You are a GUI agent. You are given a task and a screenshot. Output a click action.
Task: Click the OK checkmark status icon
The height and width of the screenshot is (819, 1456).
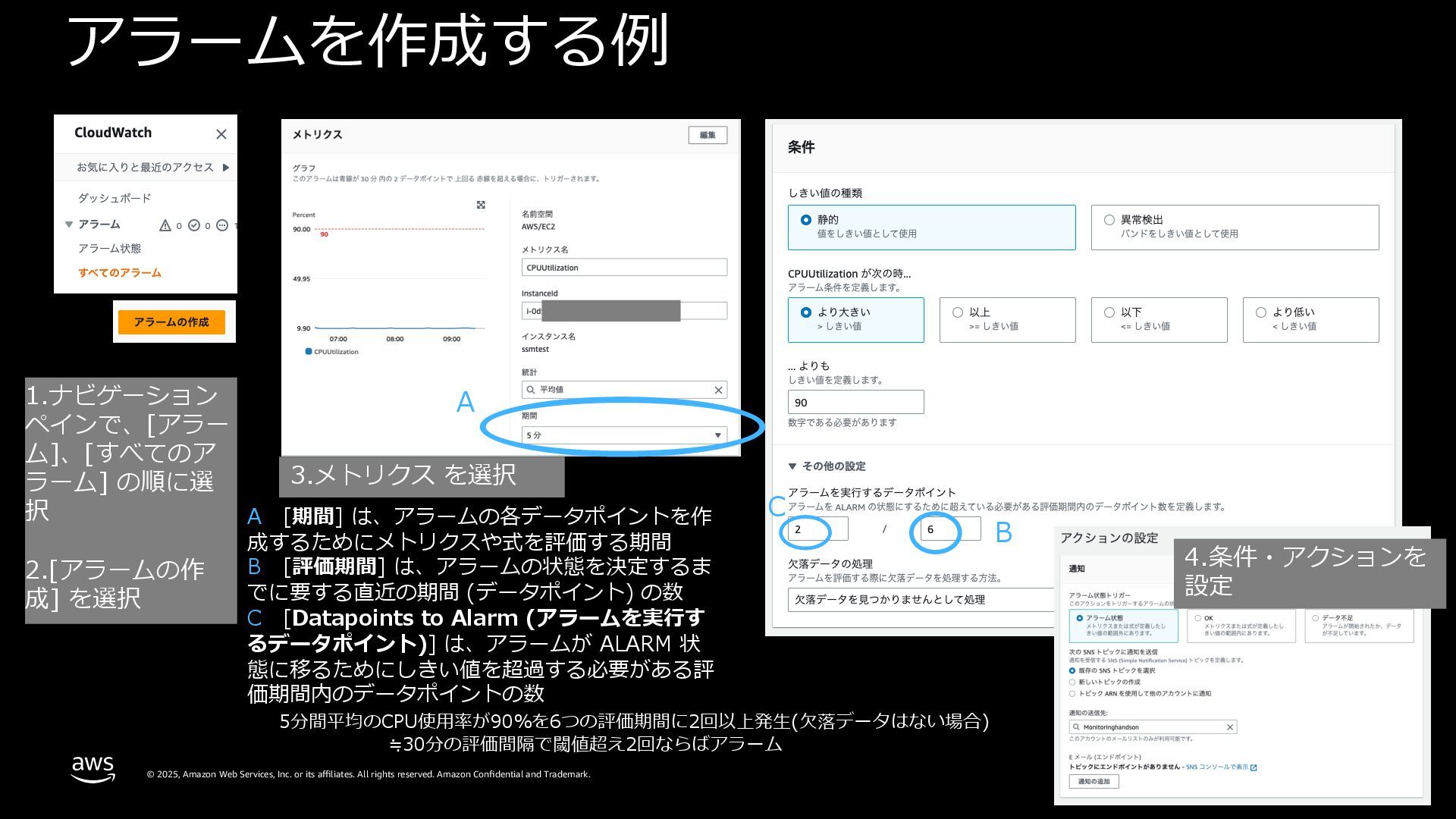click(194, 225)
